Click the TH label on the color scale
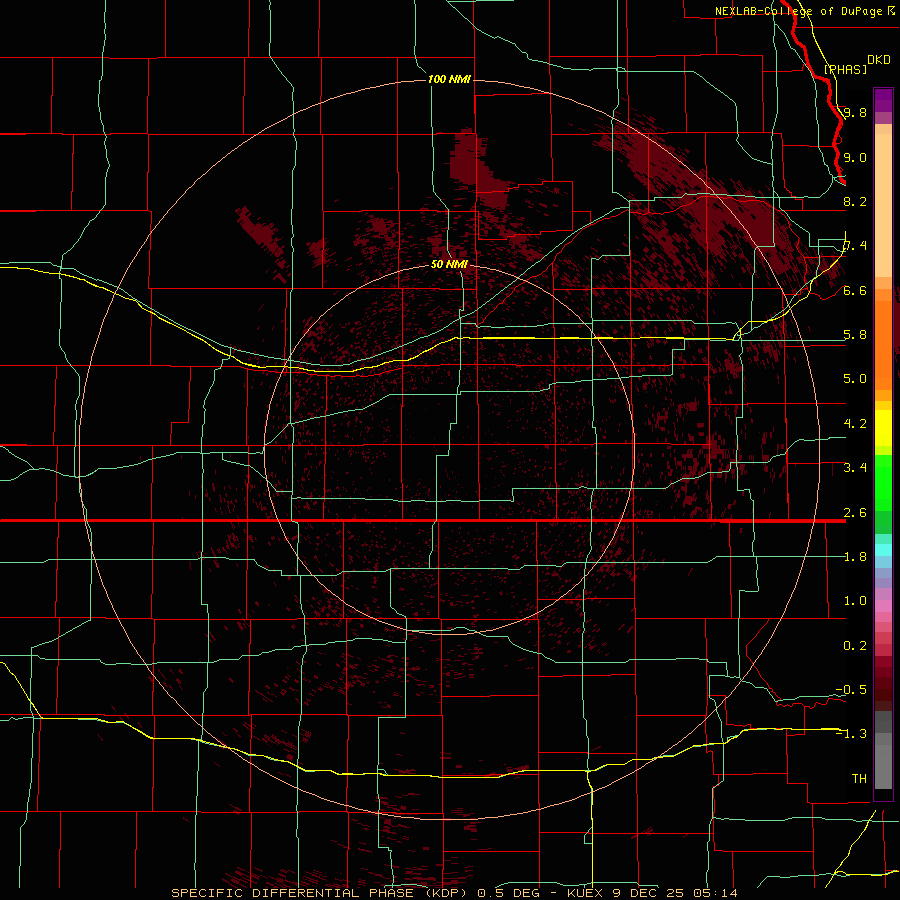The image size is (900, 900). pyautogui.click(x=859, y=779)
